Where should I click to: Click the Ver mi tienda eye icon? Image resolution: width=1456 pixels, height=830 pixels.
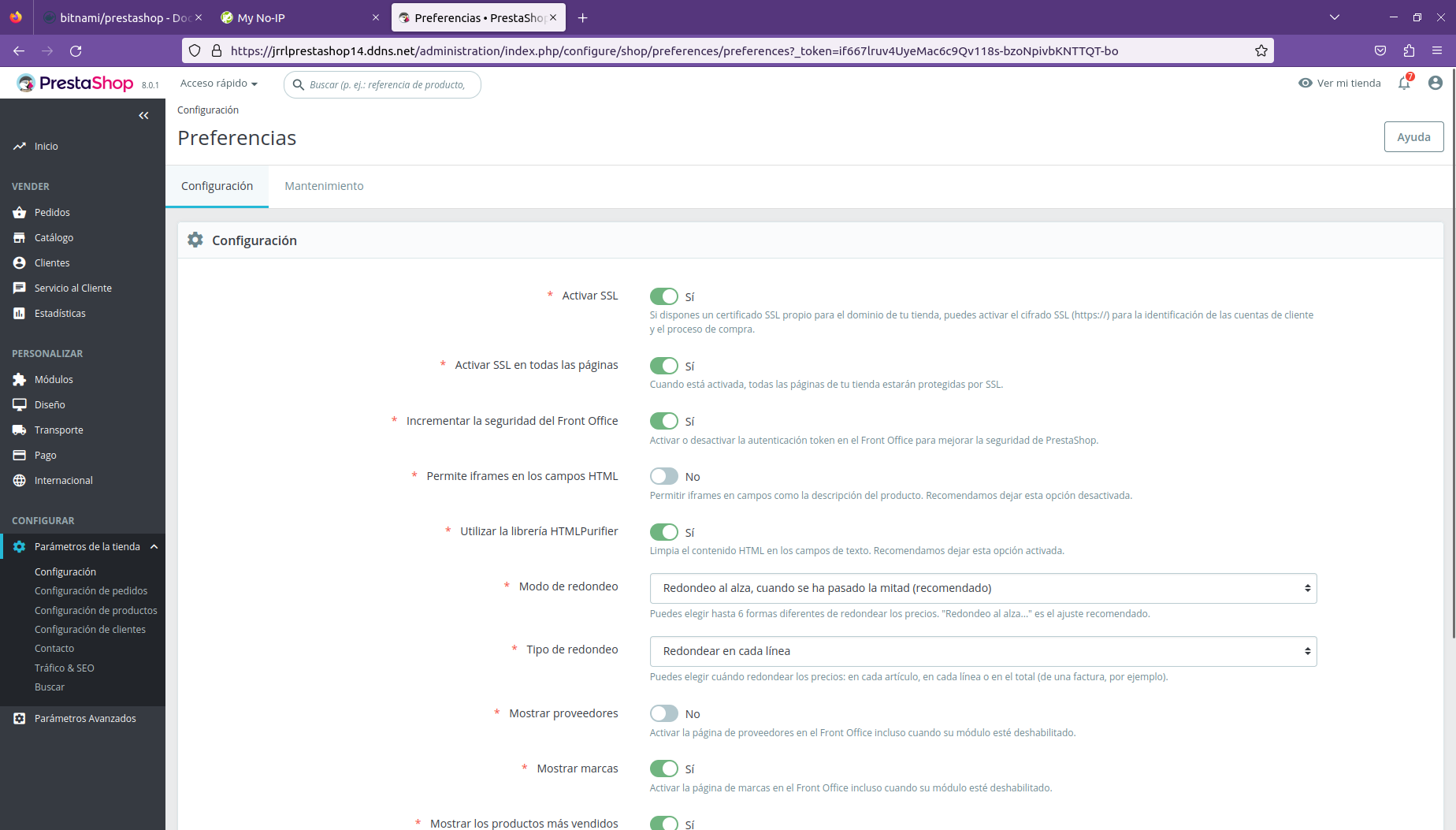click(1306, 83)
